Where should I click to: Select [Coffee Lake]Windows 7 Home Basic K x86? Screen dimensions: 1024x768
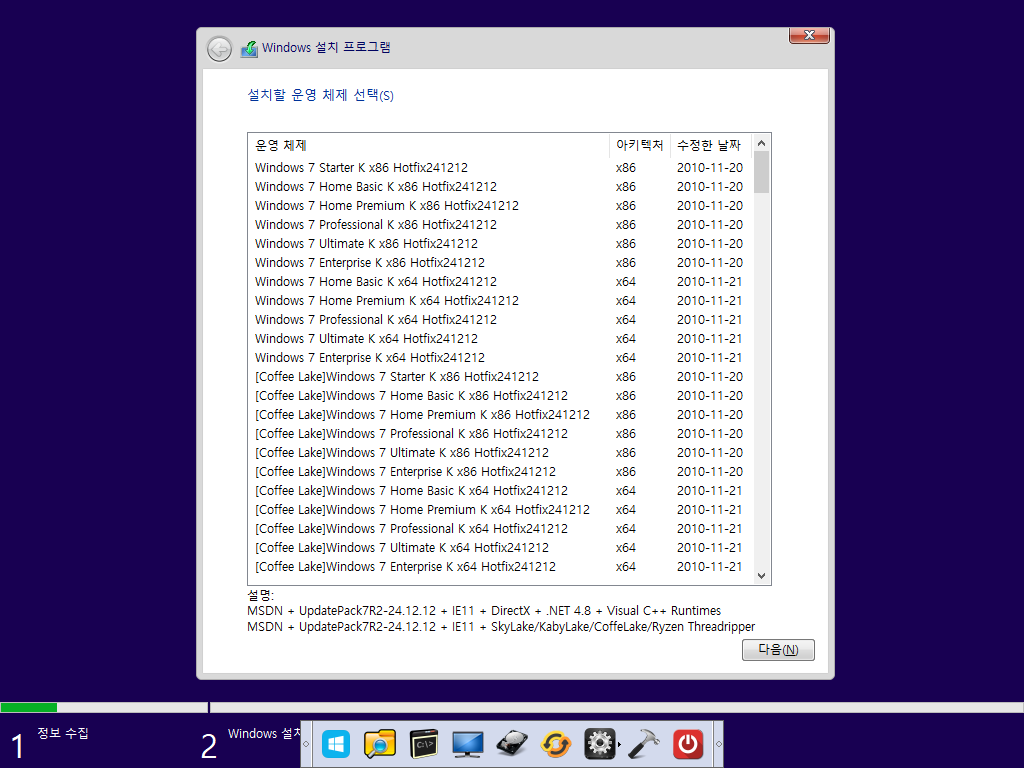coord(500,396)
